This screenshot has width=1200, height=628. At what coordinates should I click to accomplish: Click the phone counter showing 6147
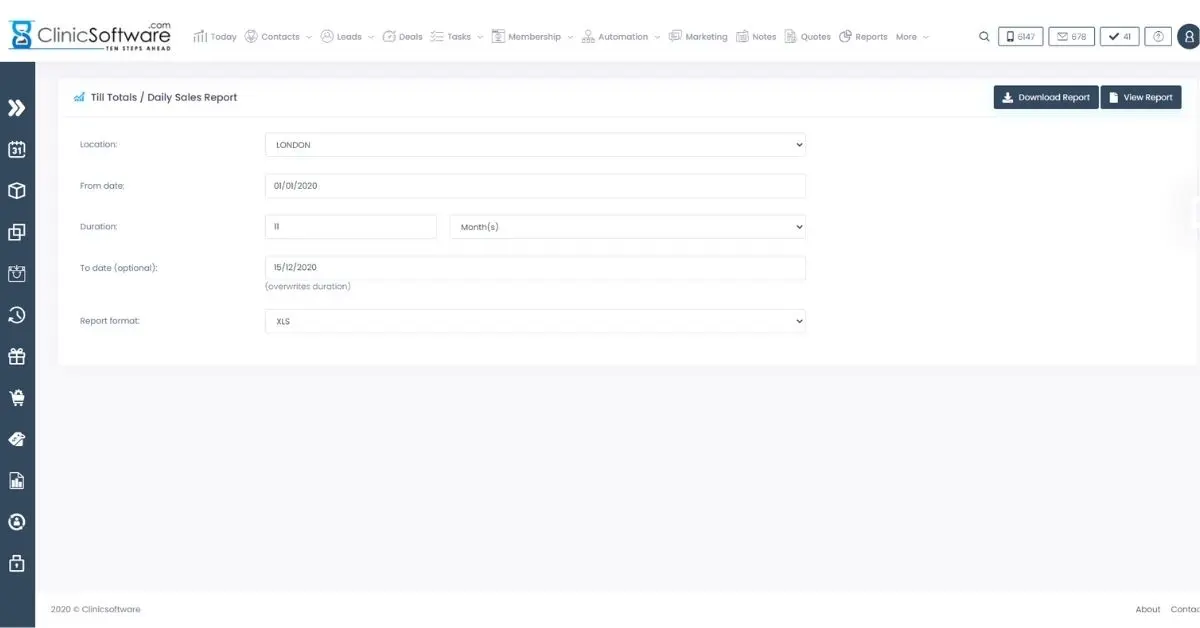click(x=1020, y=36)
